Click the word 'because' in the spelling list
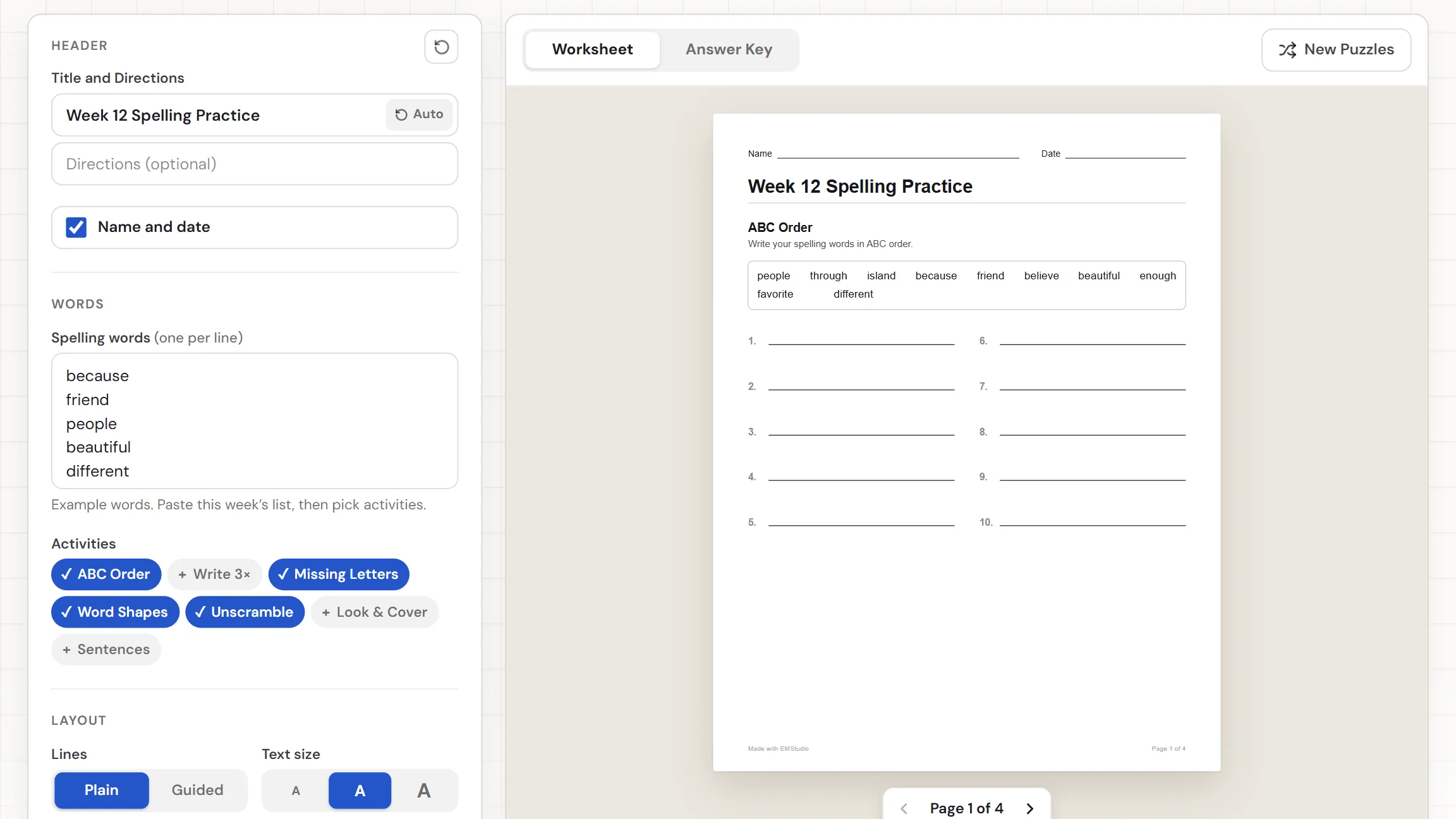Screen dimensions: 1456x819 pos(97,376)
